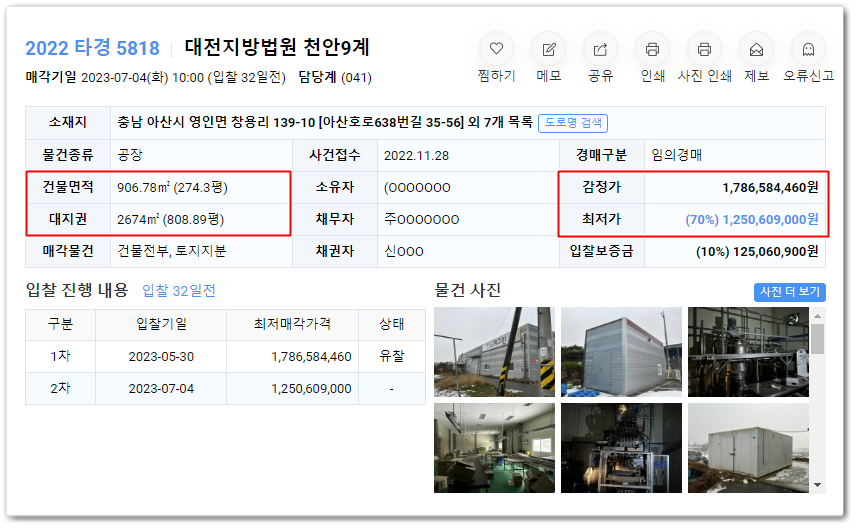Click the 사진 인쇄 photo print icon

coord(704,49)
